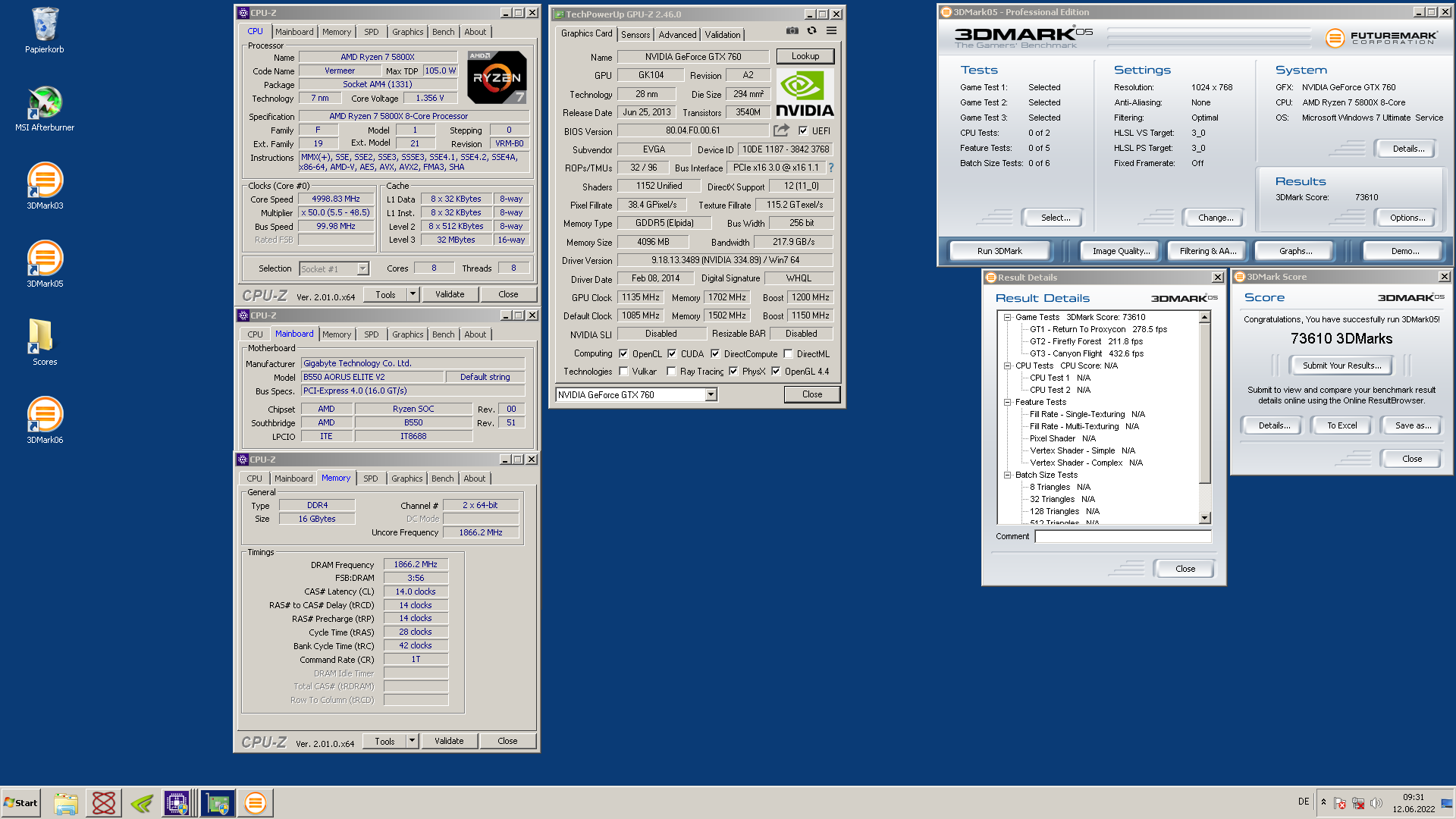Screen dimensions: 1456x819
Task: Collapse the CPU Tests tree node
Action: pyautogui.click(x=1007, y=366)
